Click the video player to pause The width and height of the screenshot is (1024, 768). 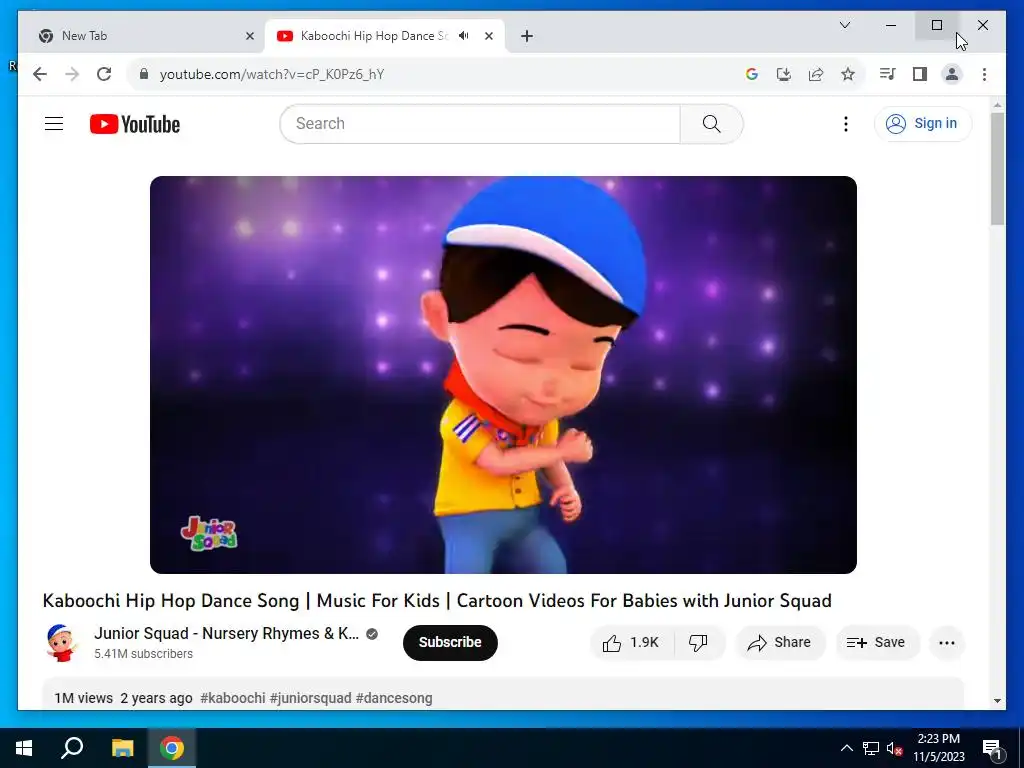coord(503,374)
